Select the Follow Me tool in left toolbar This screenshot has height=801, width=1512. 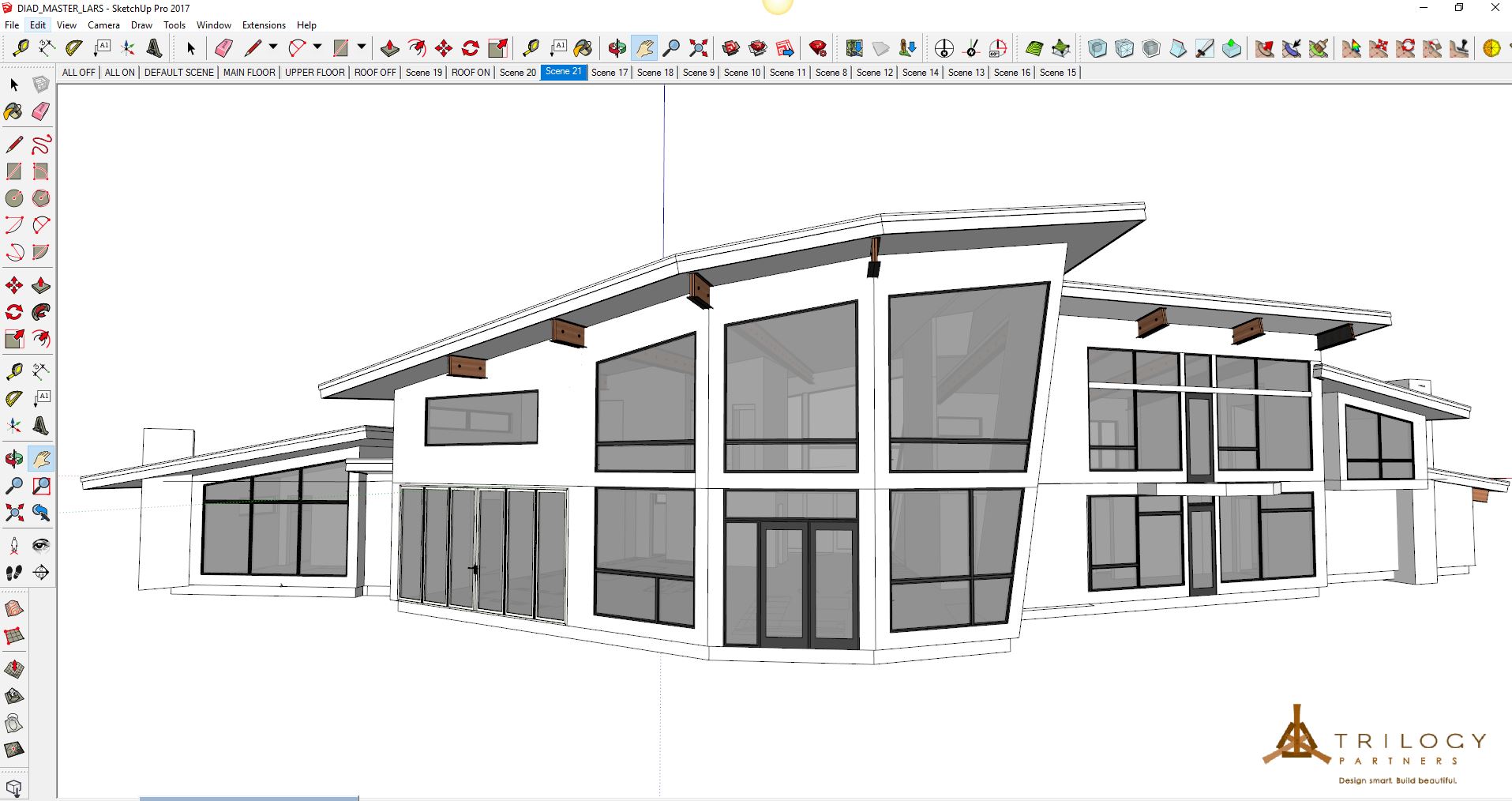coord(41,312)
